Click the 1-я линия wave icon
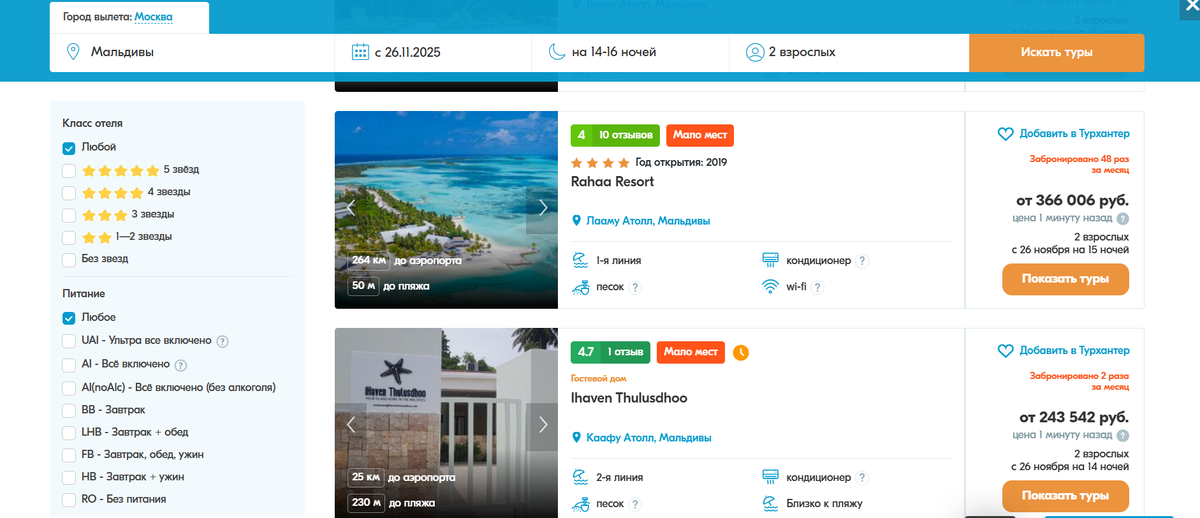Image resolution: width=1200 pixels, height=518 pixels. click(580, 260)
